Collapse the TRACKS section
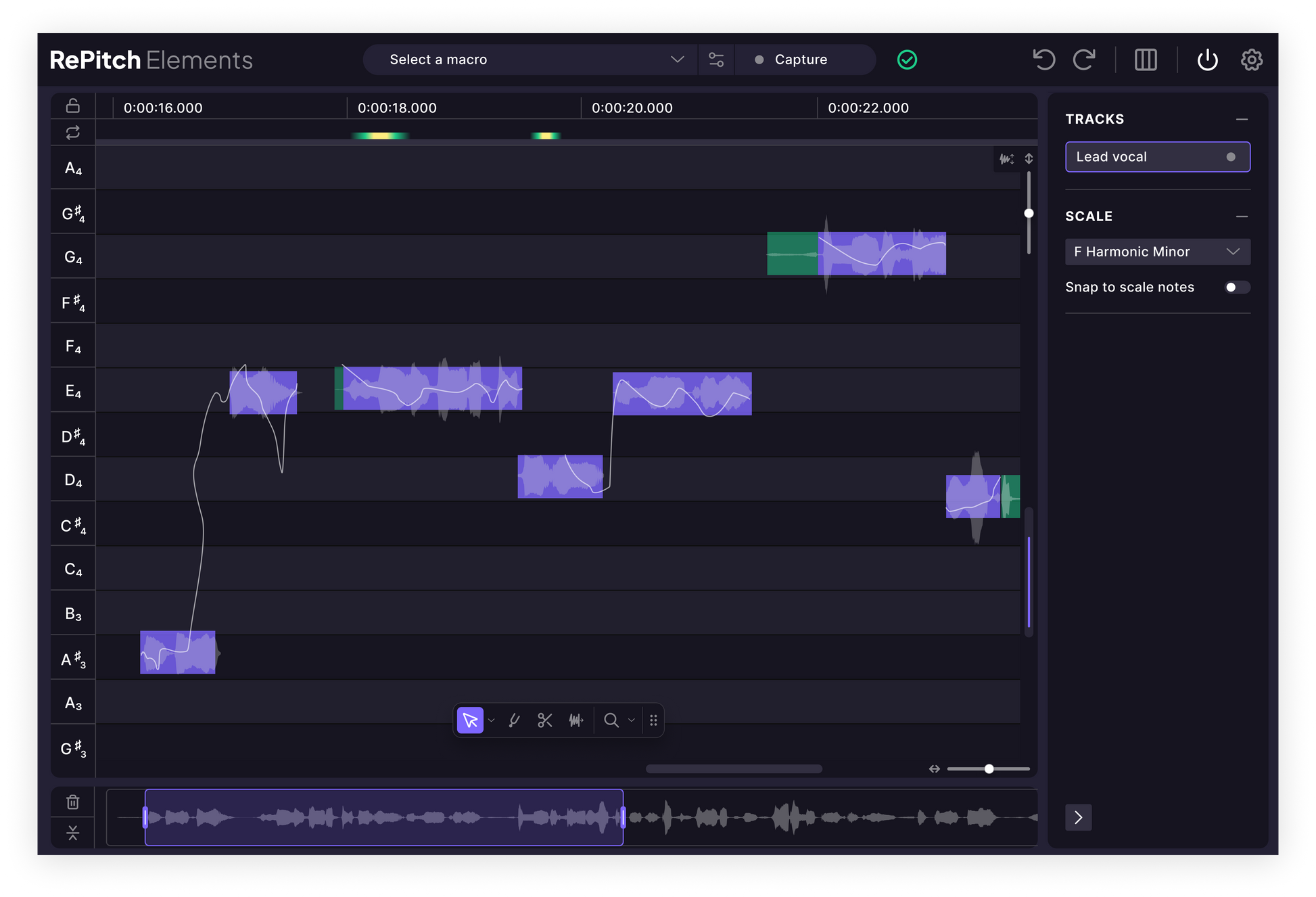 1242,119
